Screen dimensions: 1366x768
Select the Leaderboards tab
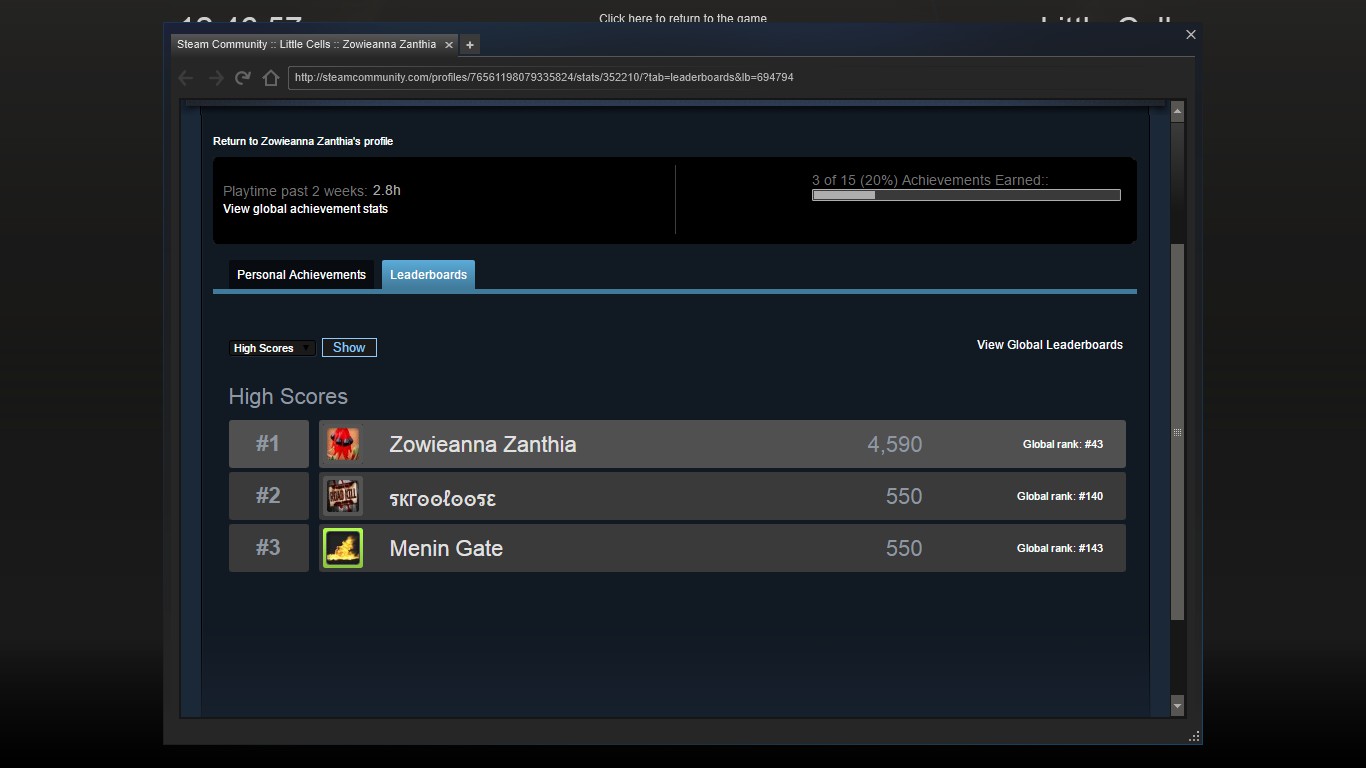(428, 275)
